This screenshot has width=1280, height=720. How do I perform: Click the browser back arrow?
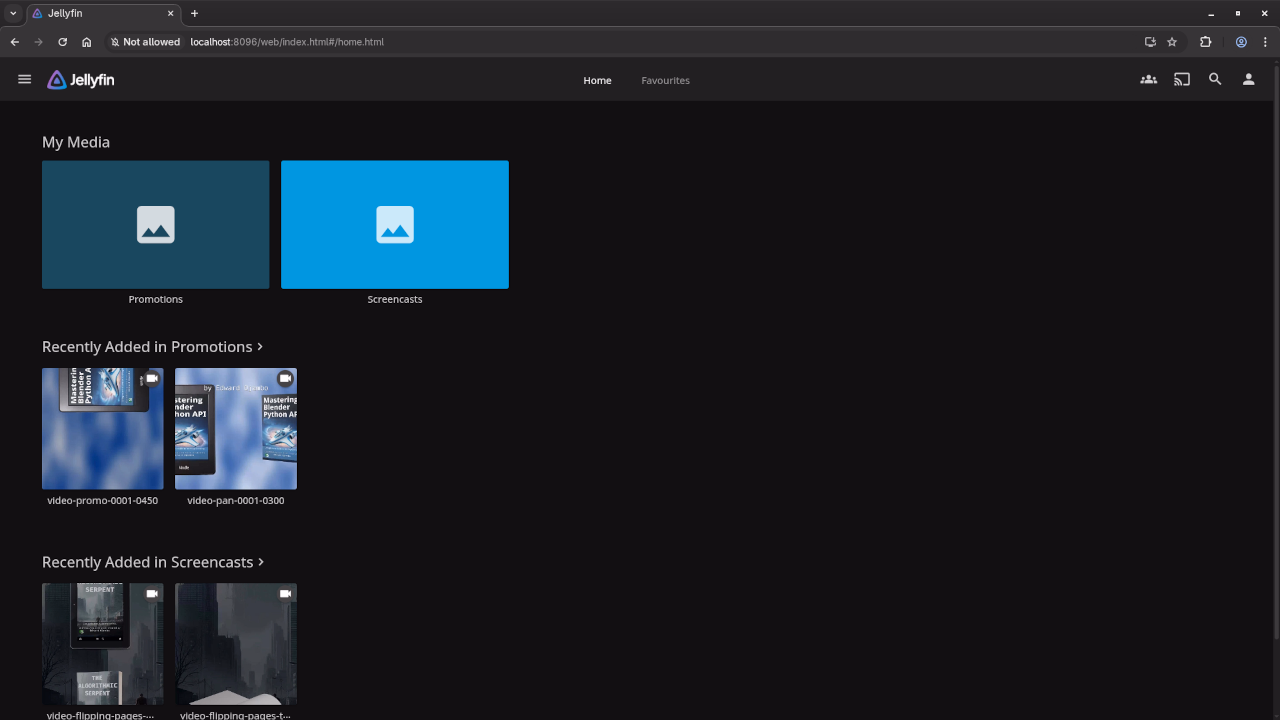pyautogui.click(x=14, y=42)
